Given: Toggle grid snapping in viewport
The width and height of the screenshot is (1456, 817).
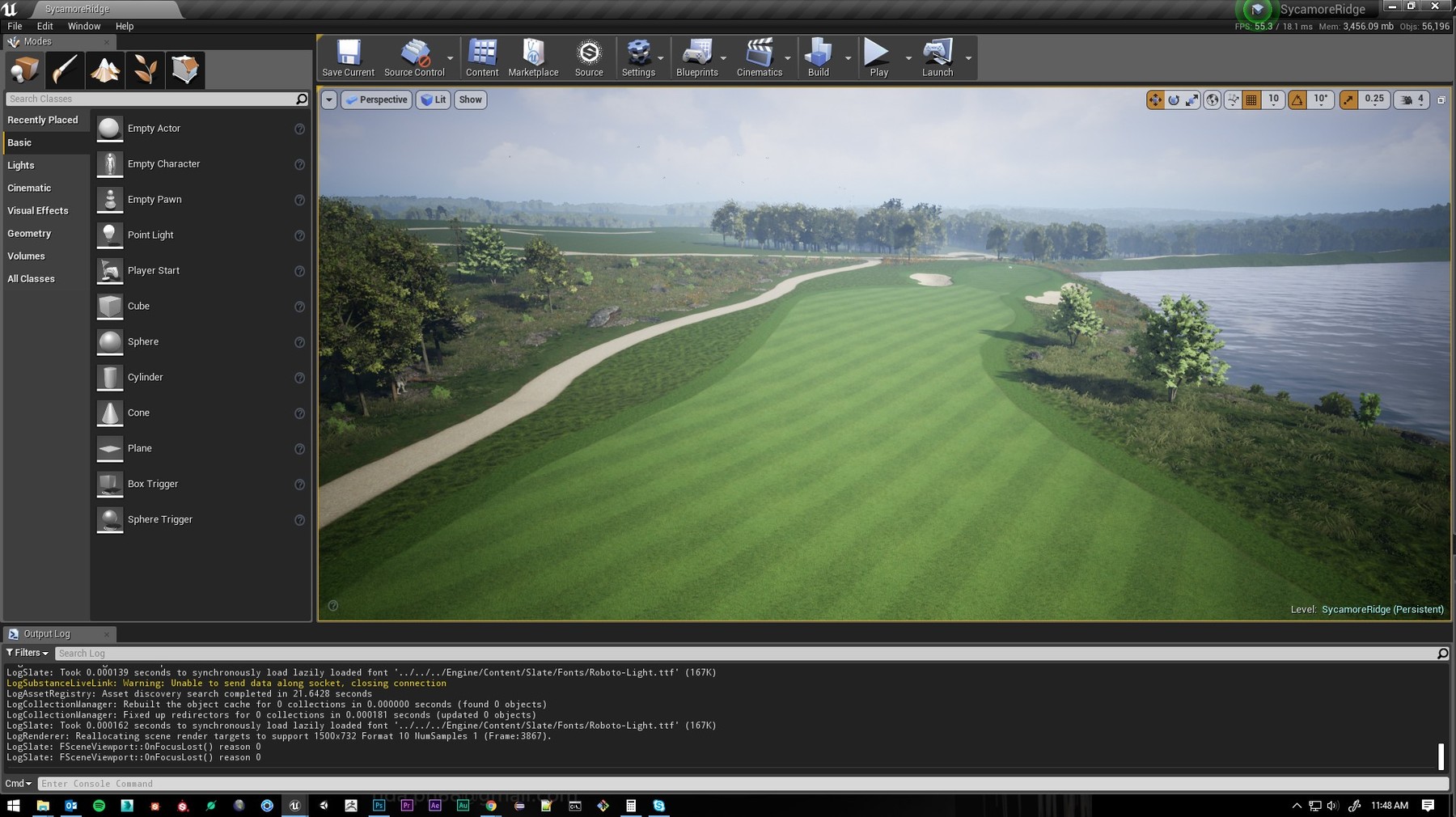Looking at the screenshot, I should (x=1251, y=99).
